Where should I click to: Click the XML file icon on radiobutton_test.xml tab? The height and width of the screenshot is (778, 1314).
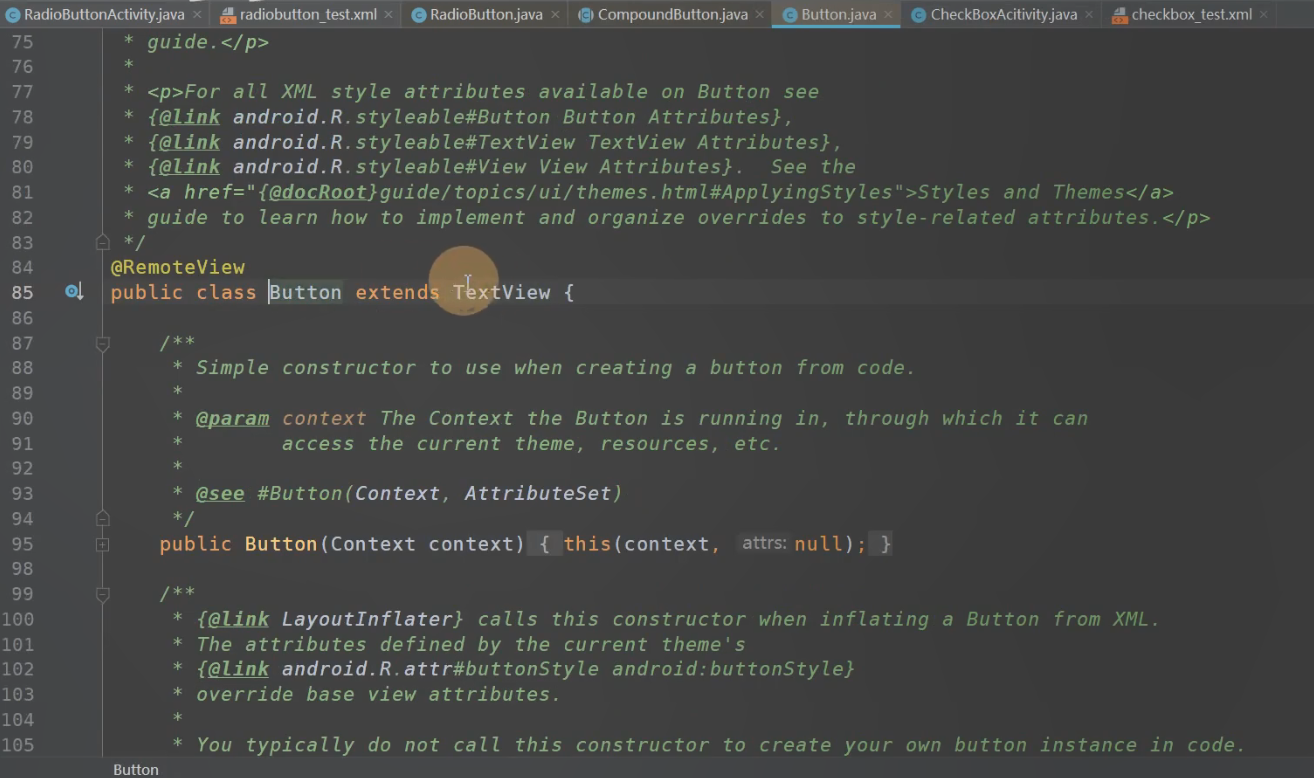click(x=228, y=15)
